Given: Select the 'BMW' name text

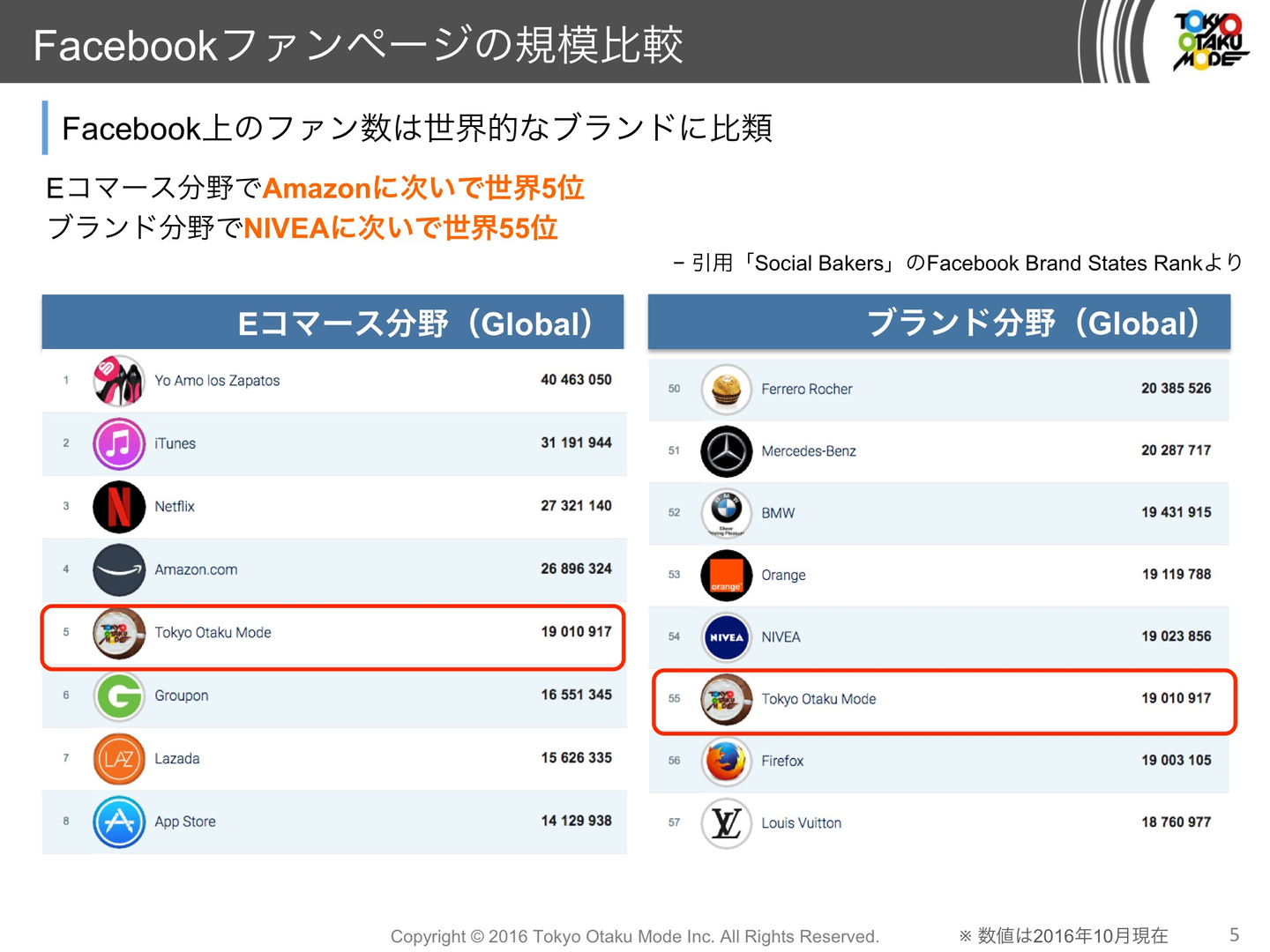Looking at the screenshot, I should pos(778,513).
